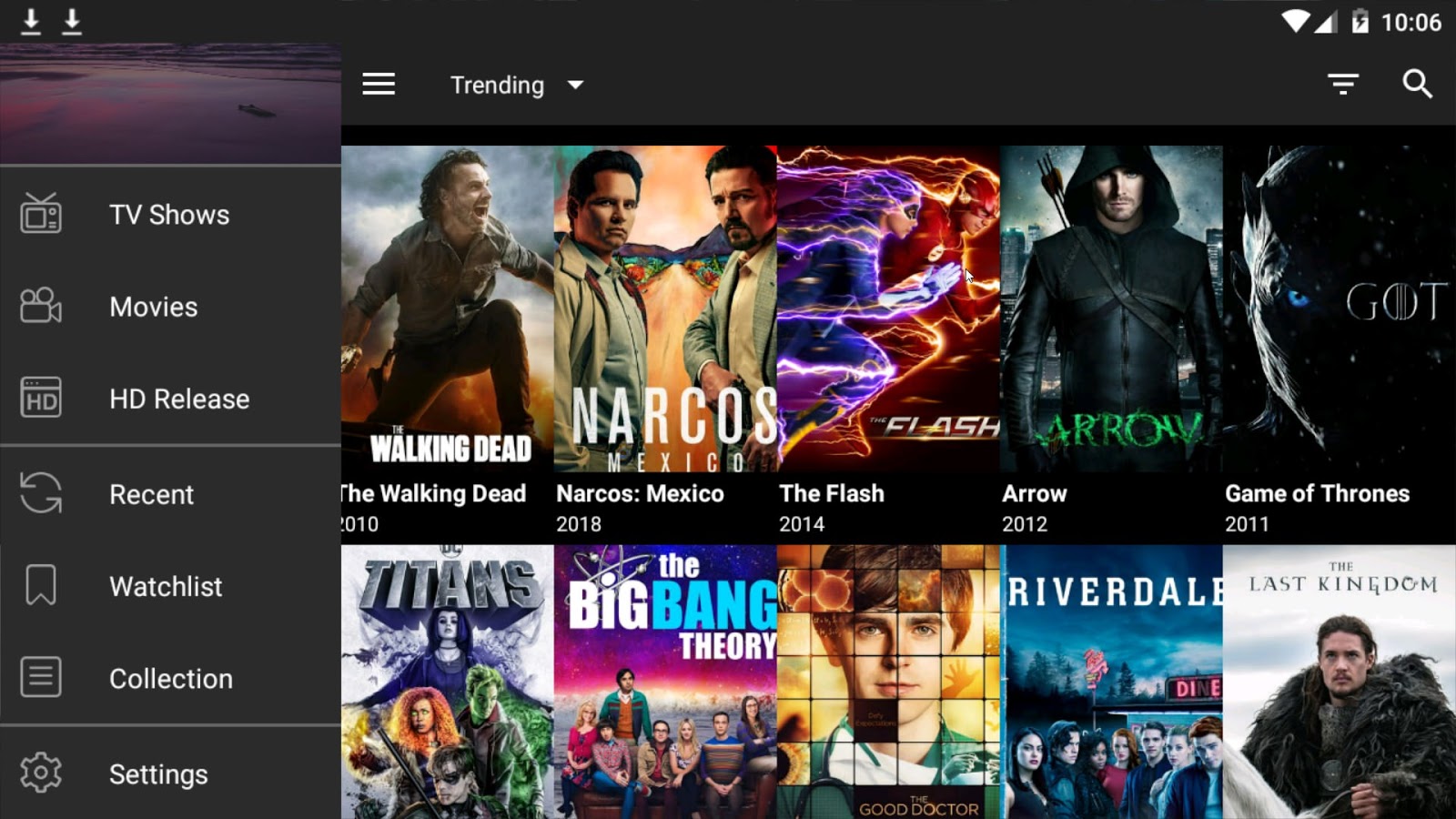Tap the first download notification icon
This screenshot has height=819, width=1456.
pyautogui.click(x=31, y=22)
